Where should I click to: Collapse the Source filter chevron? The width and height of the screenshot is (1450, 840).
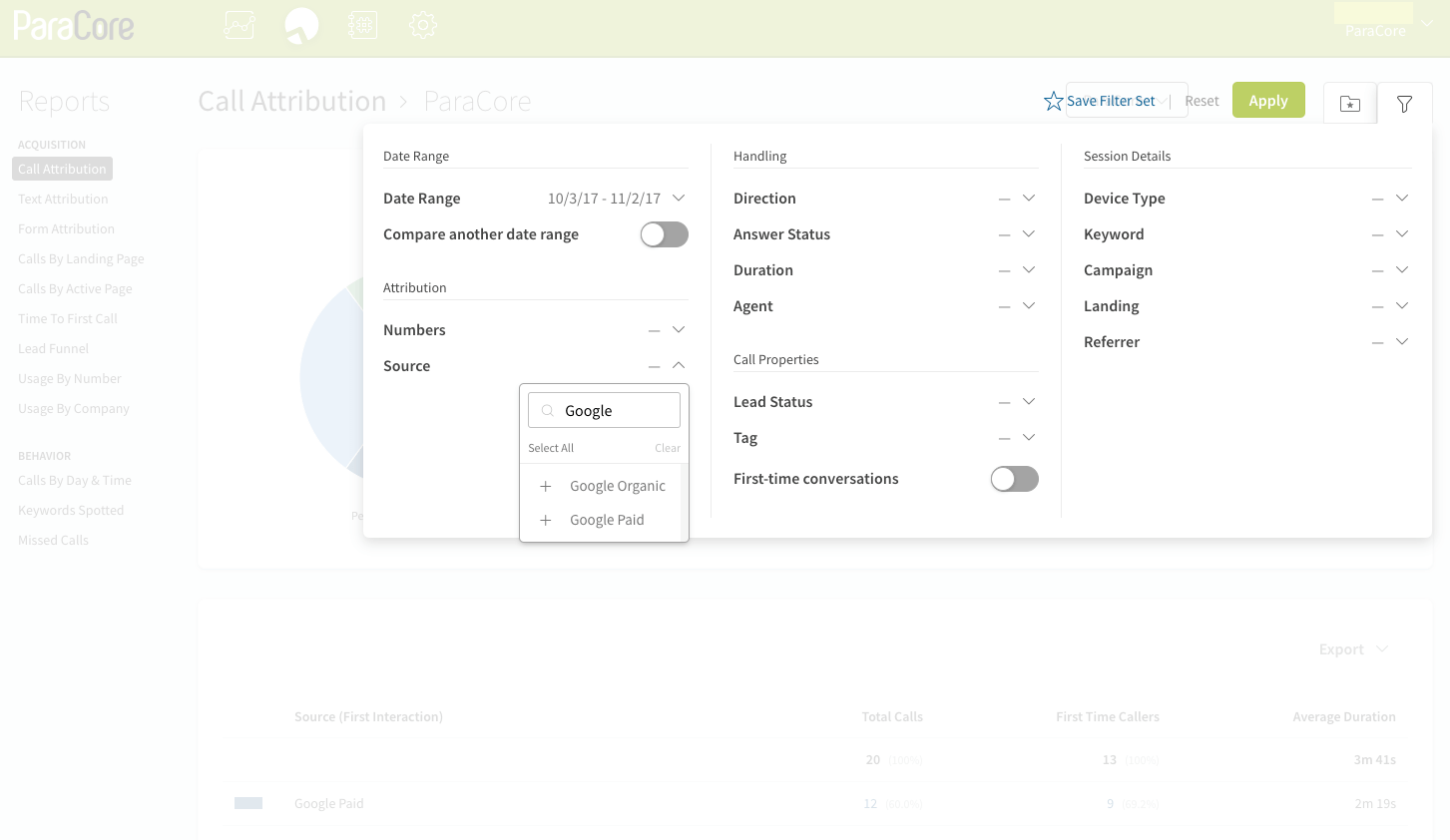coord(679,365)
